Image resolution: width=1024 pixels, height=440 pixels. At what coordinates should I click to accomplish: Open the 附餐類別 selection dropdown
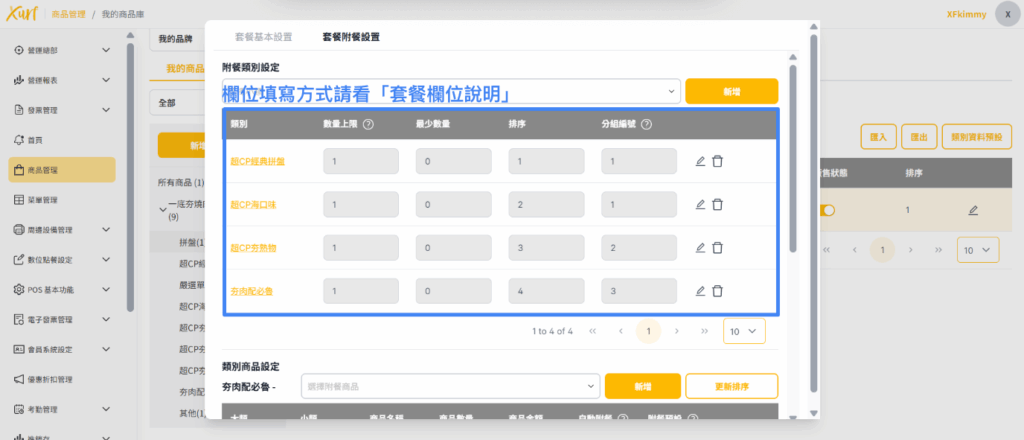coord(450,91)
